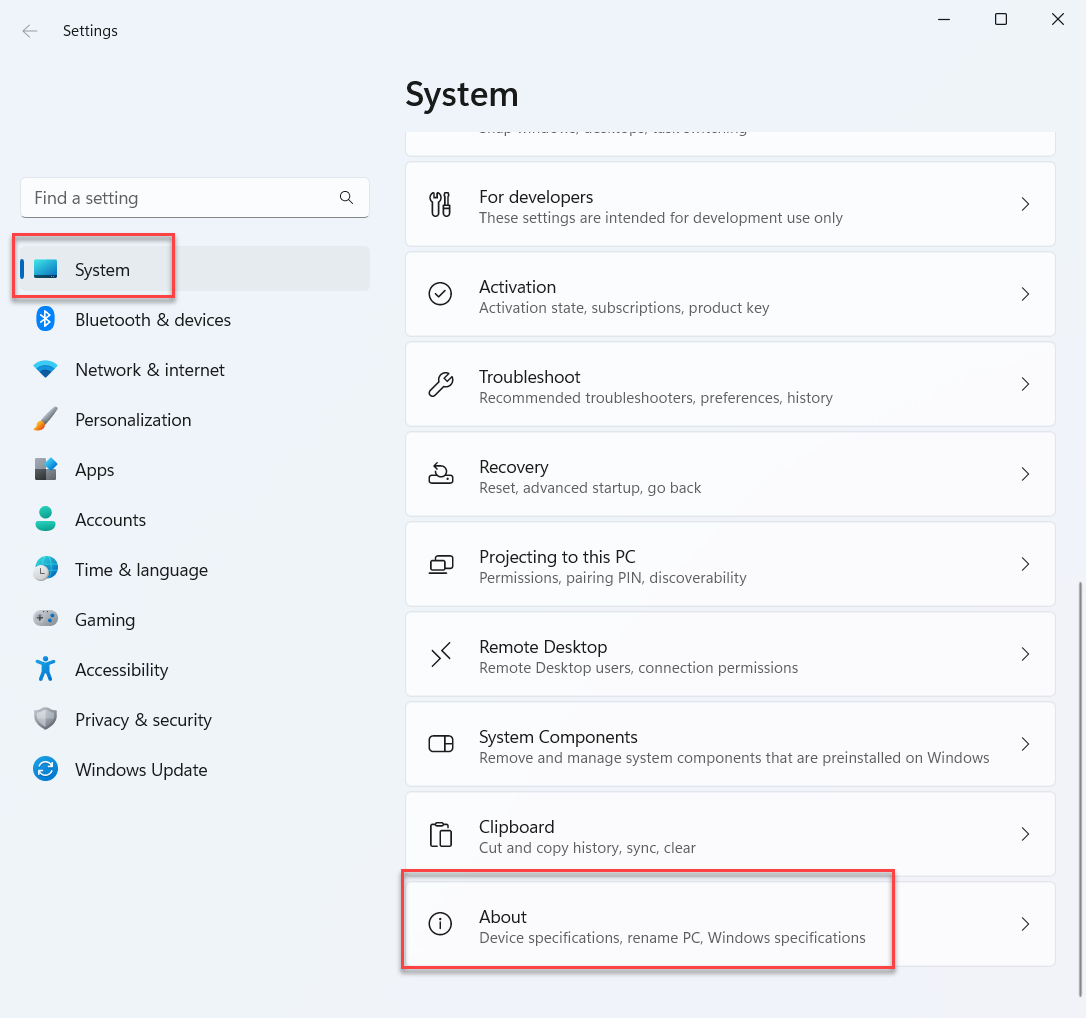This screenshot has width=1086, height=1018.
Task: Click 'Cut and copy history, sync, clear' text
Action: click(x=587, y=848)
